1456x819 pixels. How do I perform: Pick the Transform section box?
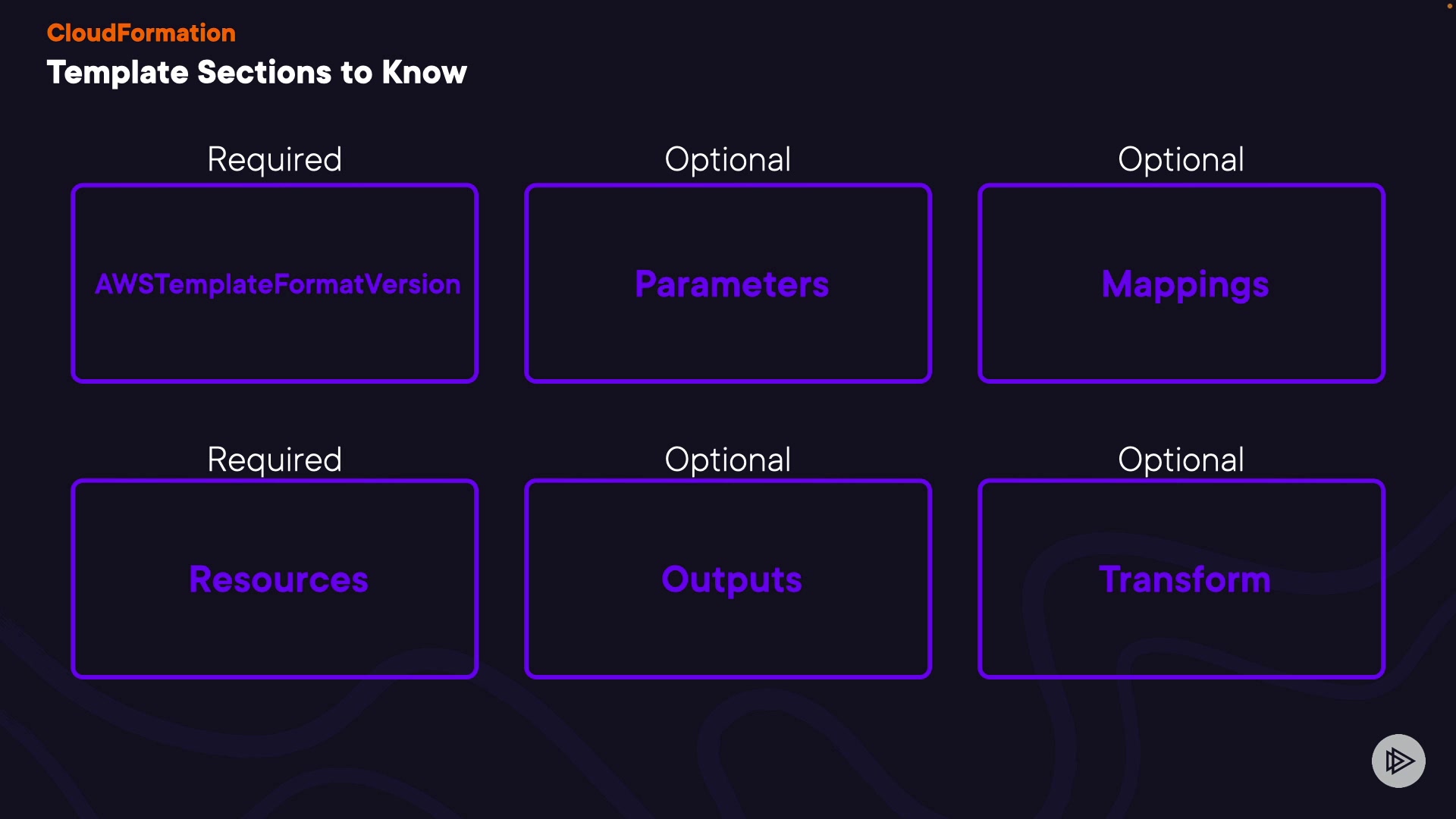(x=1181, y=579)
